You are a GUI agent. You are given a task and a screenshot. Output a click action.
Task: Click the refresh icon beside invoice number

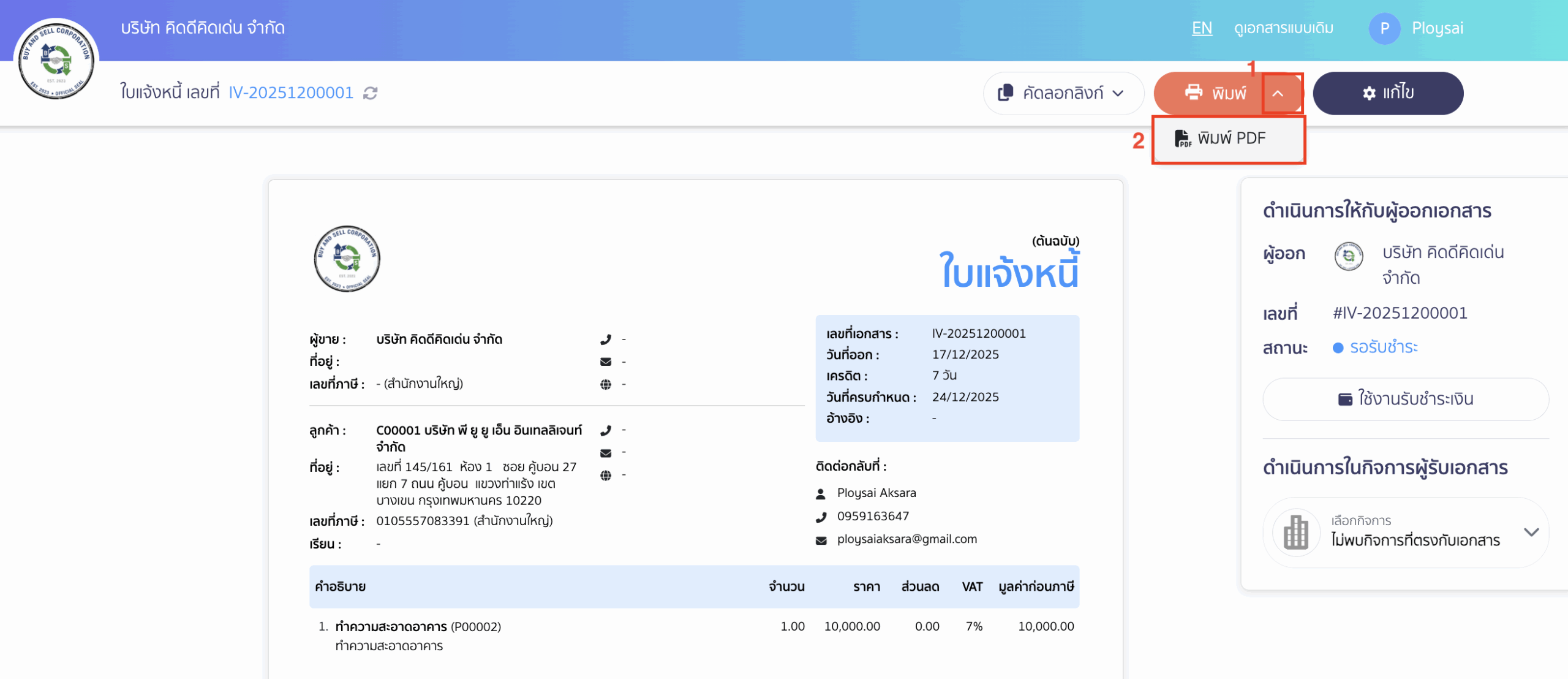(369, 93)
